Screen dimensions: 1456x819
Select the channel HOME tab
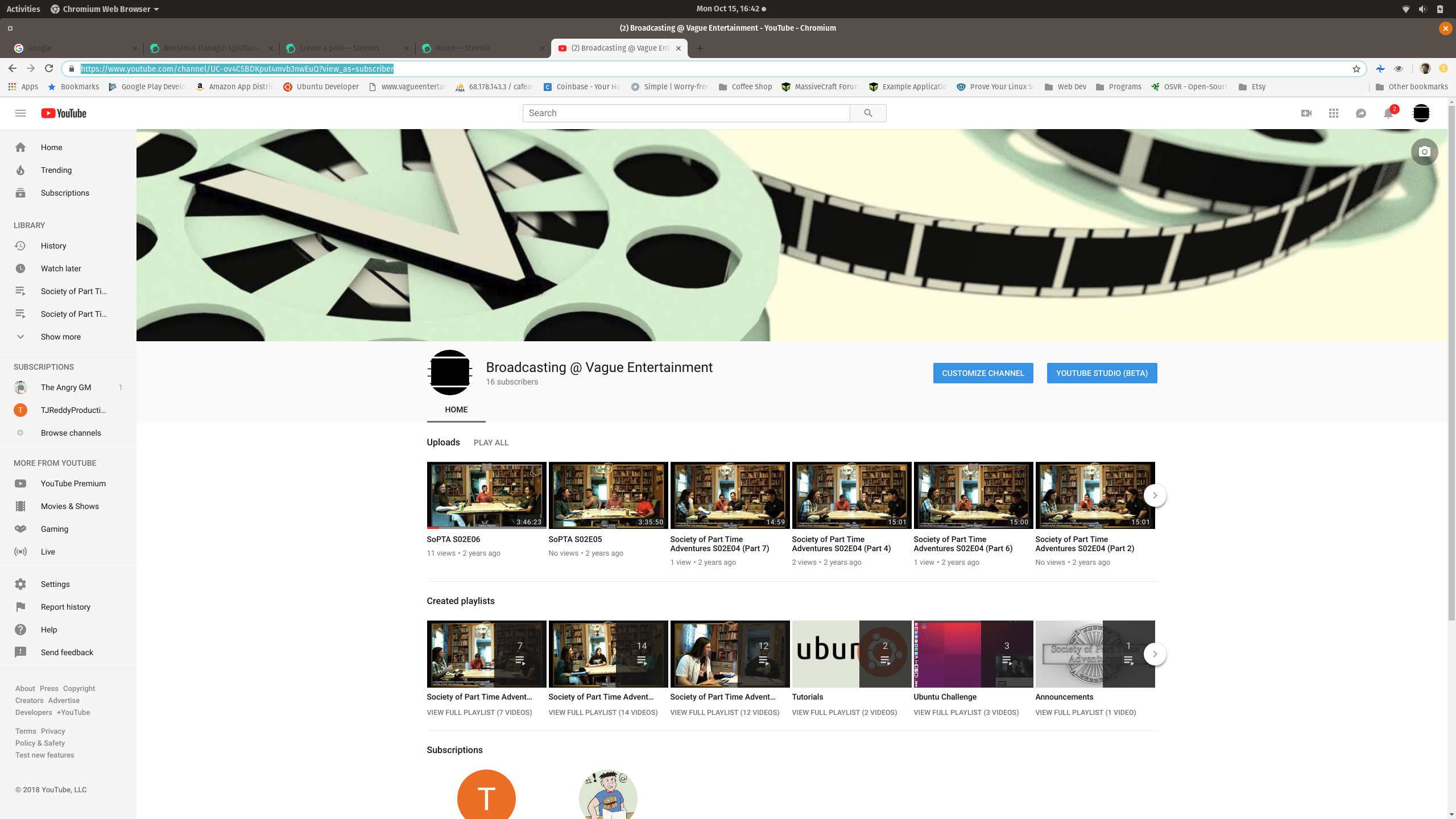click(456, 409)
